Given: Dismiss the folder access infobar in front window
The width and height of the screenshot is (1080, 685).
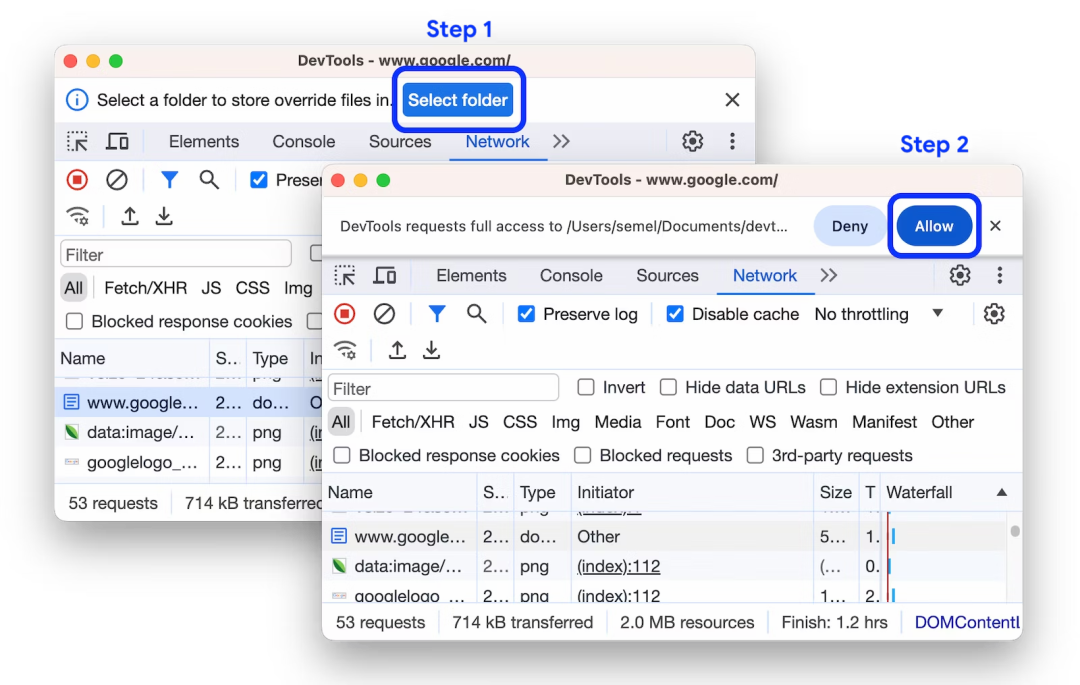Looking at the screenshot, I should [995, 226].
